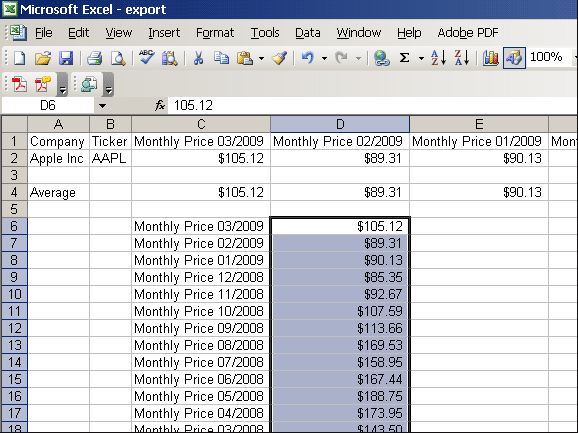Toggle the Drawing toolbar icon
The width and height of the screenshot is (578, 433).
pyautogui.click(x=514, y=58)
